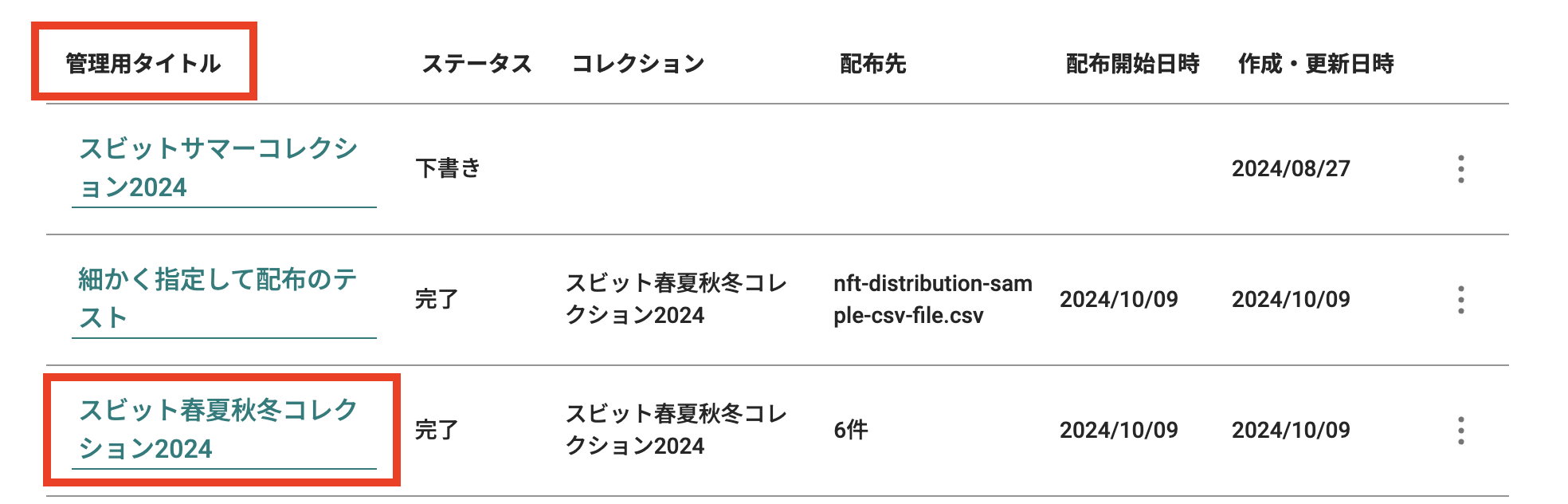Open the スビットサマーコレクション2024 title link

pyautogui.click(x=218, y=167)
